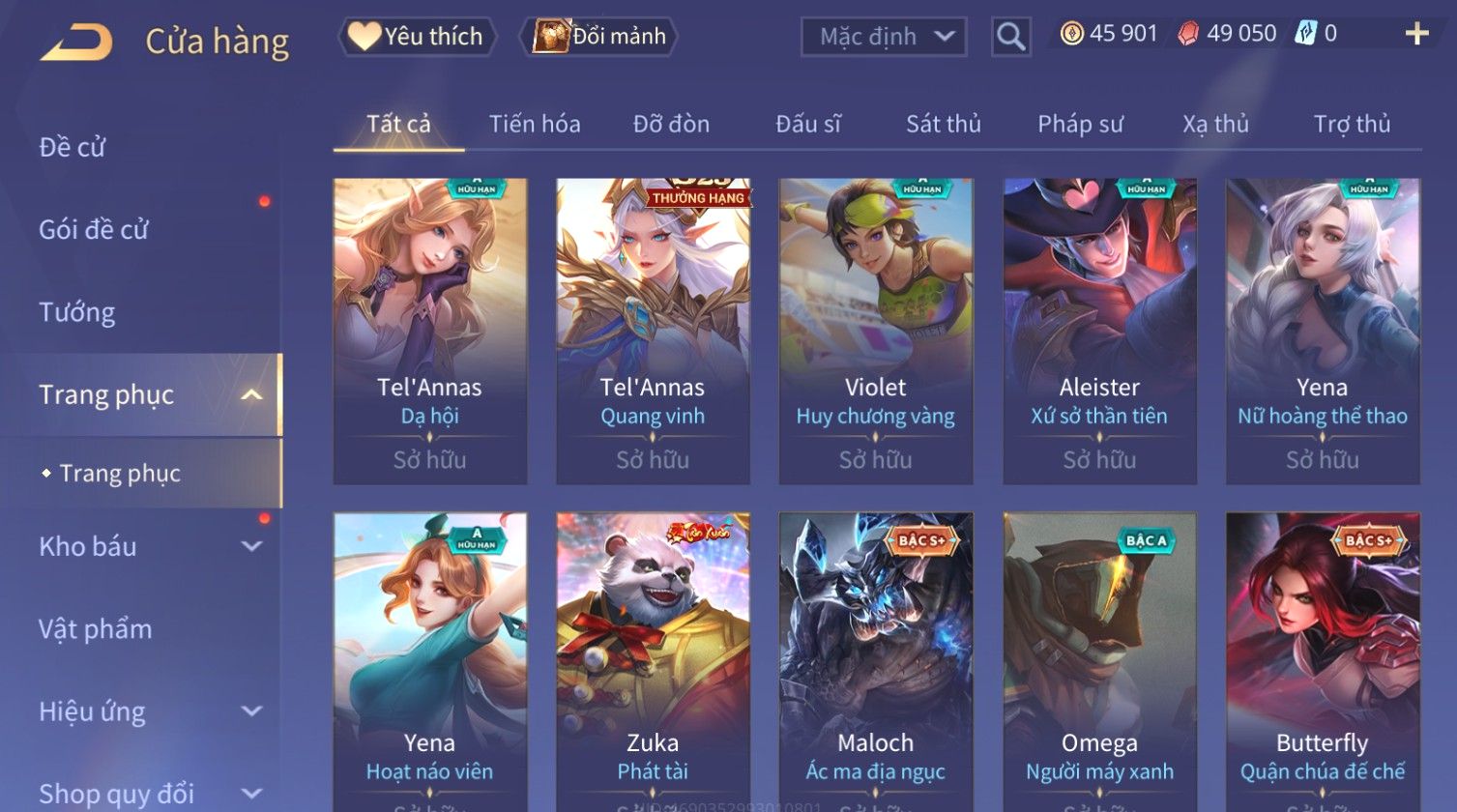Select Violet Huy chương vàng skin card
The image size is (1457, 812).
[x=876, y=331]
